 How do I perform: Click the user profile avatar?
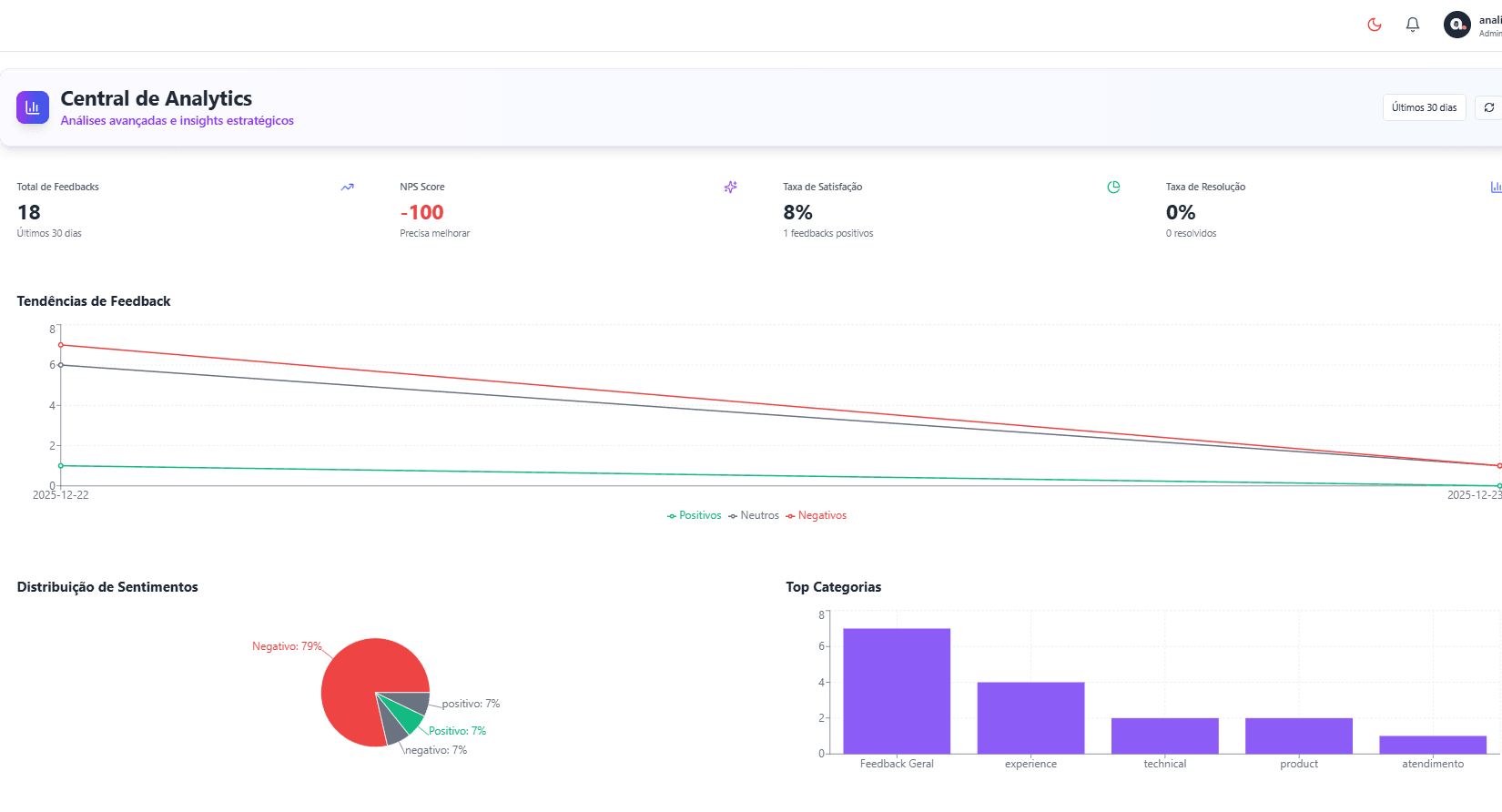tap(1456, 25)
